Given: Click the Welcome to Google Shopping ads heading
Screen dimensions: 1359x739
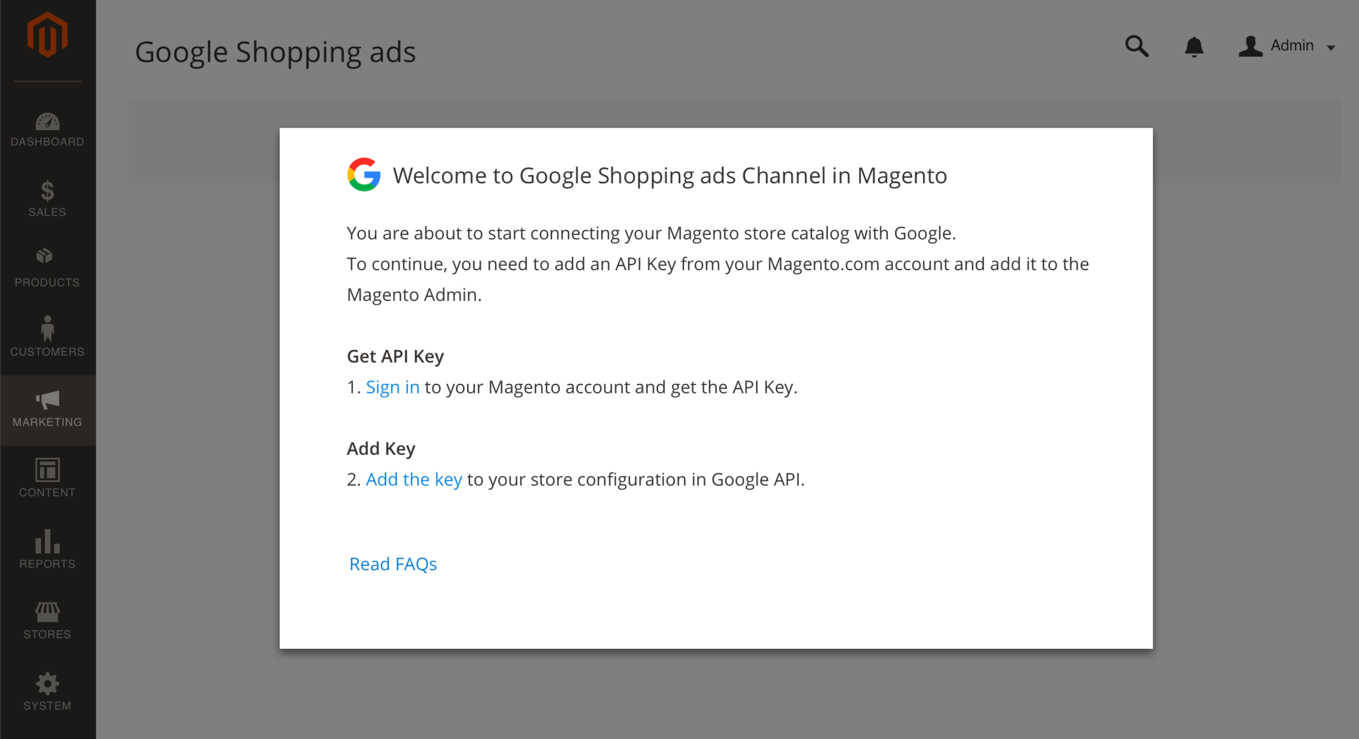Looking at the screenshot, I should 670,175.
